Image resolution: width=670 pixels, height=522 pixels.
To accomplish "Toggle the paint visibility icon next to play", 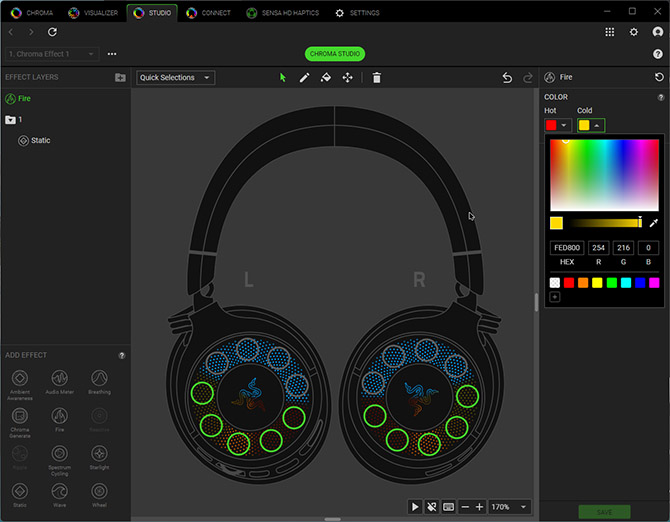I will (x=432, y=507).
